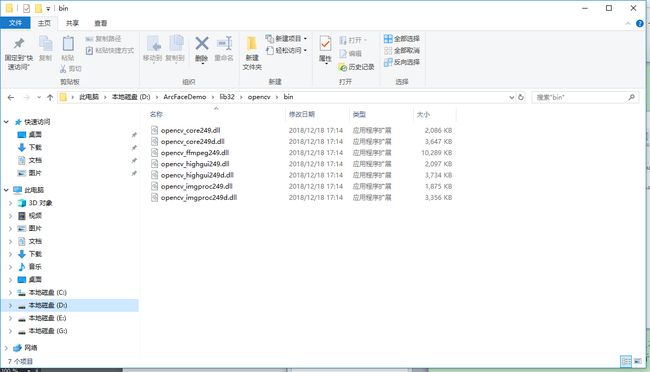Sort by the Size column header
The image size is (650, 372).
pyautogui.click(x=423, y=114)
